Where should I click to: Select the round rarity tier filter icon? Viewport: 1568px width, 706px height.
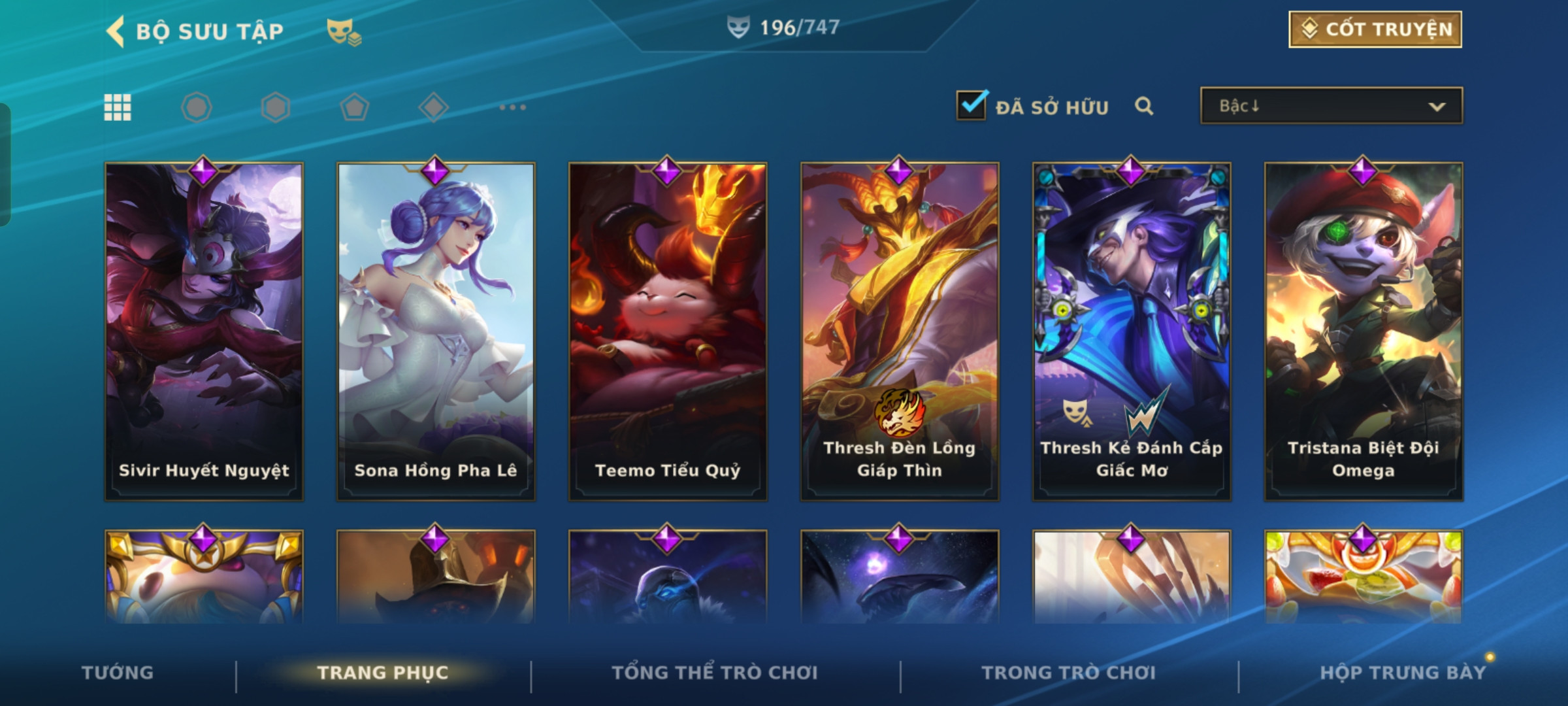(x=197, y=107)
